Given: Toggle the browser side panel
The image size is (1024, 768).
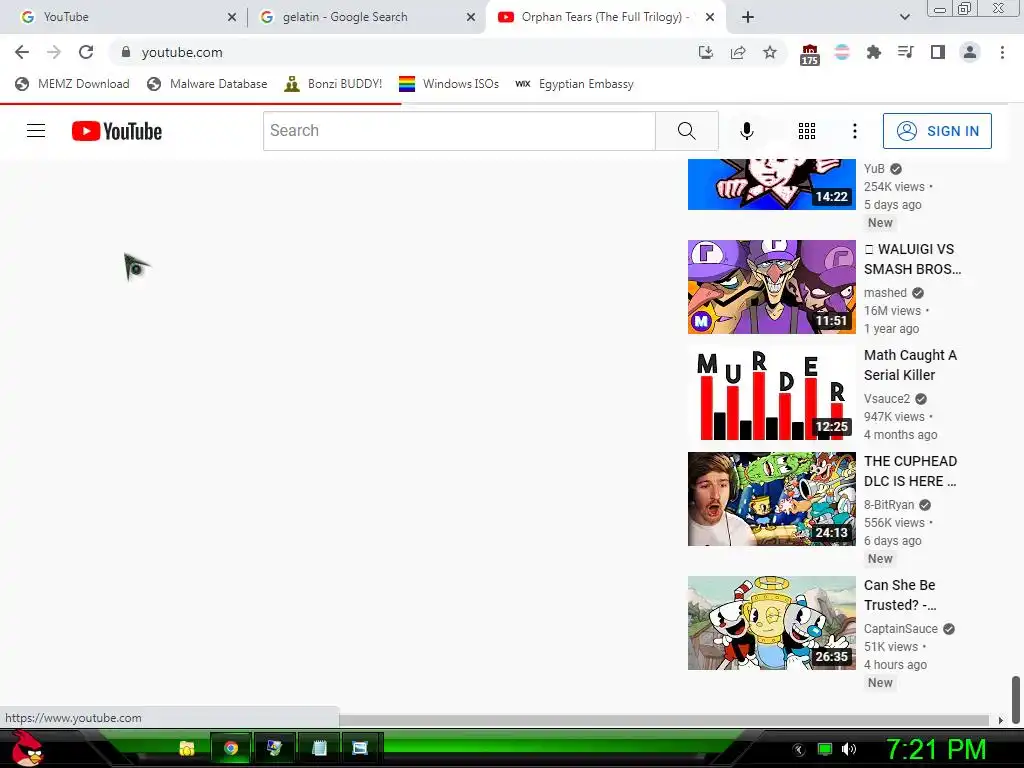Looking at the screenshot, I should [x=938, y=52].
